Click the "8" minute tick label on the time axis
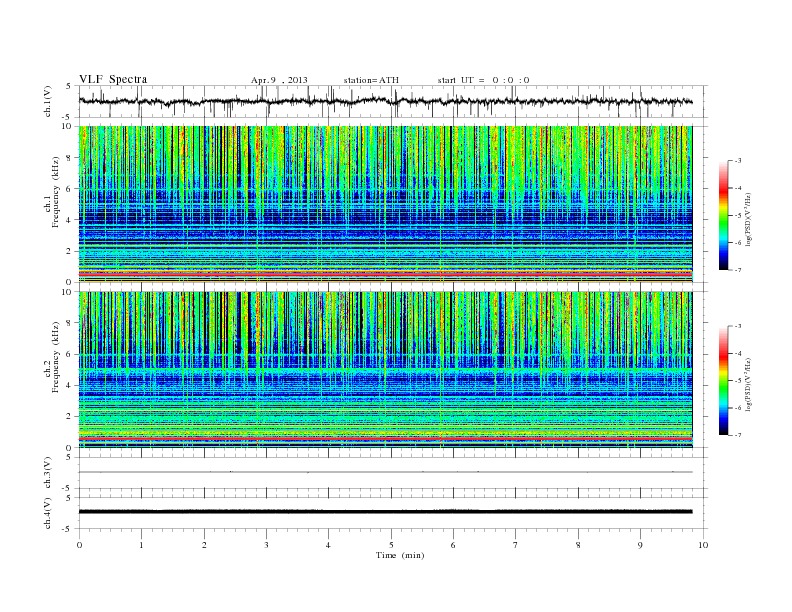 pos(578,545)
